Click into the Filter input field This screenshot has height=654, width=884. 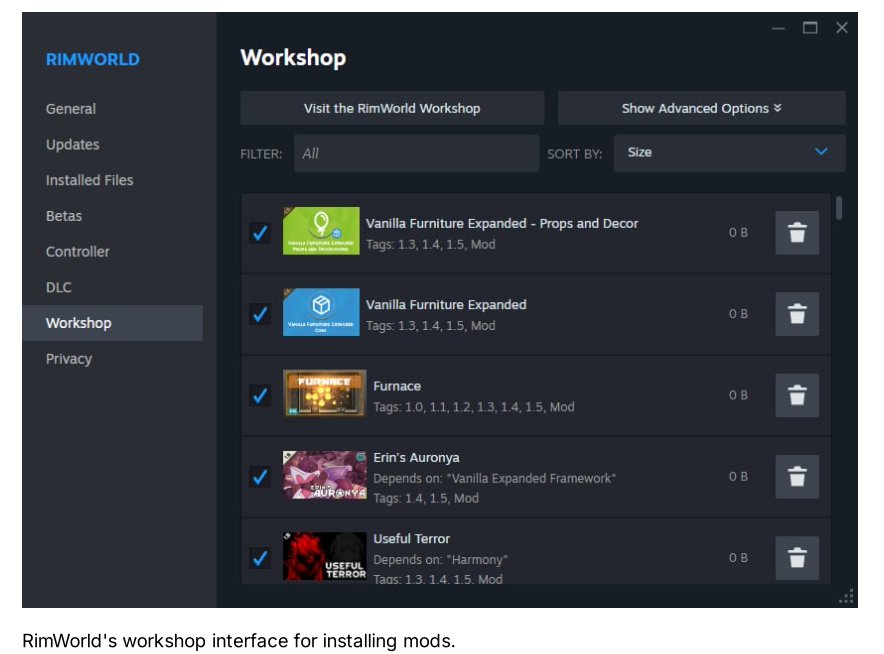click(416, 153)
